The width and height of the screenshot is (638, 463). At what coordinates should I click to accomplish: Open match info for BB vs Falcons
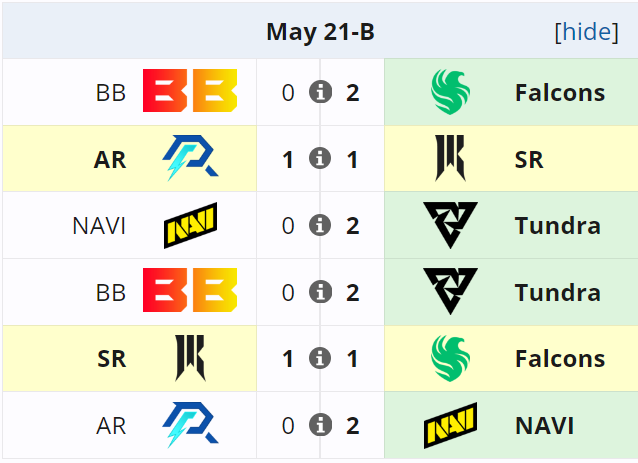pyautogui.click(x=320, y=92)
